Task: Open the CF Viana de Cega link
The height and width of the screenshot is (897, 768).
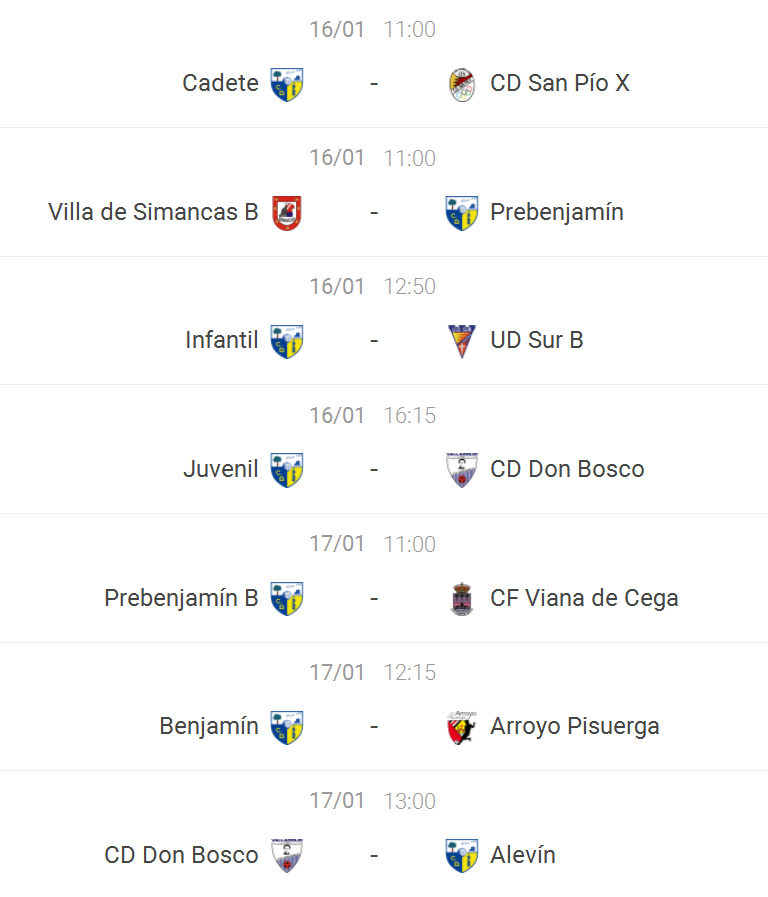Action: coord(584,598)
